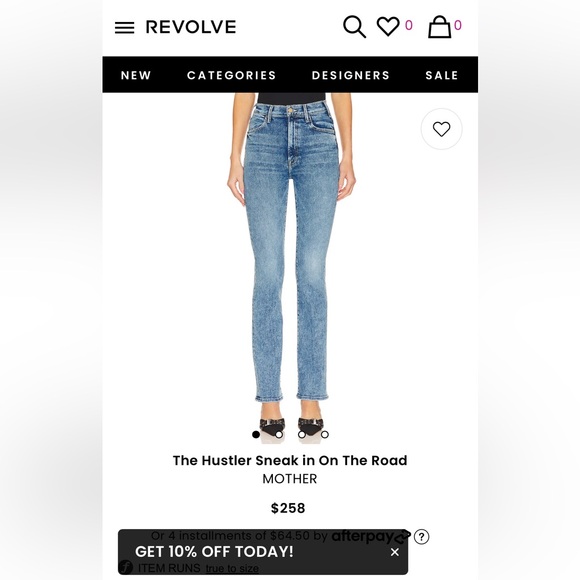Image resolution: width=580 pixels, height=580 pixels.
Task: Click the GET 10% OFF TODAY banner
Action: [214, 552]
